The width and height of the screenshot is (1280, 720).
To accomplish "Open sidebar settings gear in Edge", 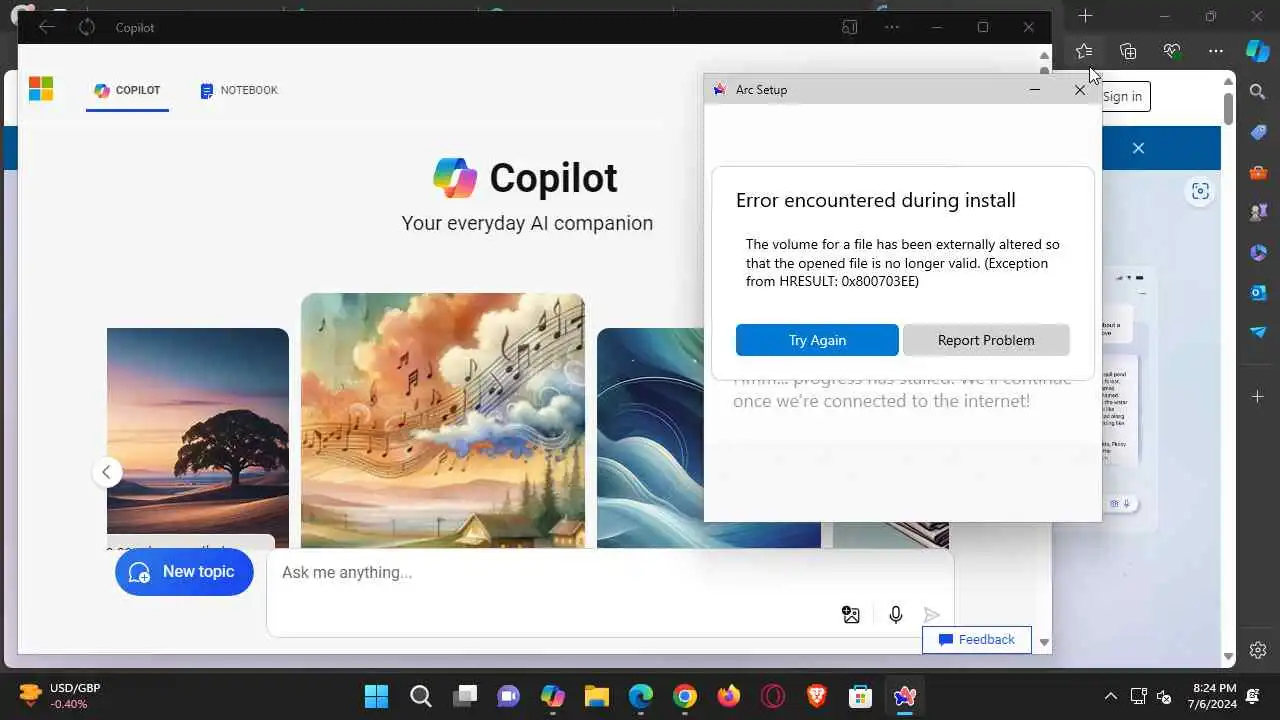I will pyautogui.click(x=1258, y=650).
